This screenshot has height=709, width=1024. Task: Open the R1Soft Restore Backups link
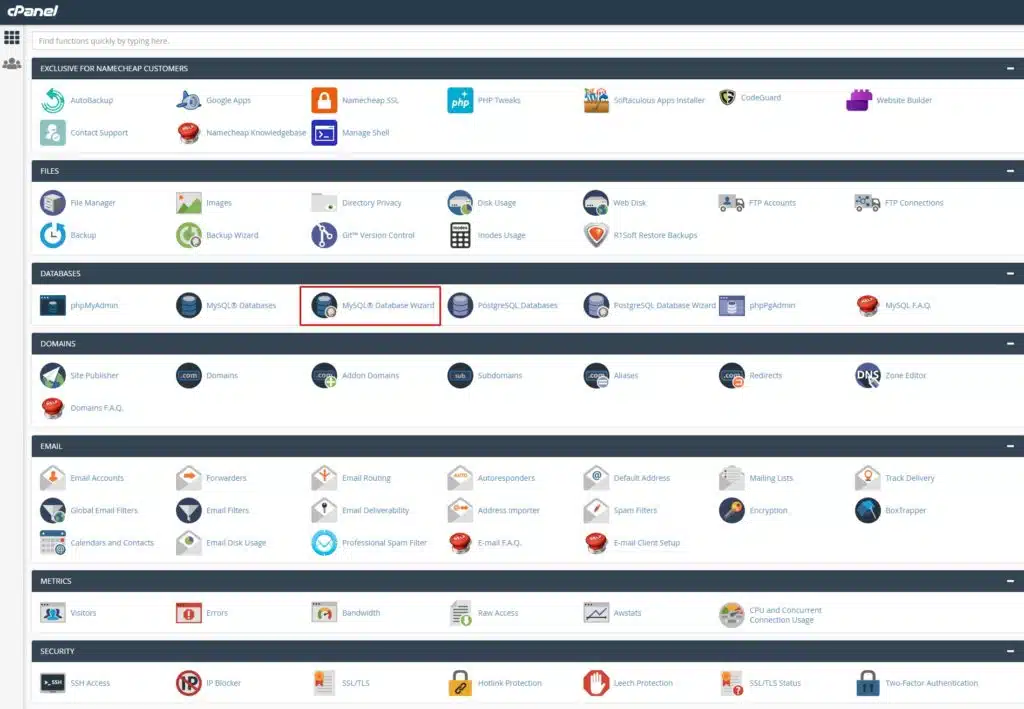pos(655,236)
